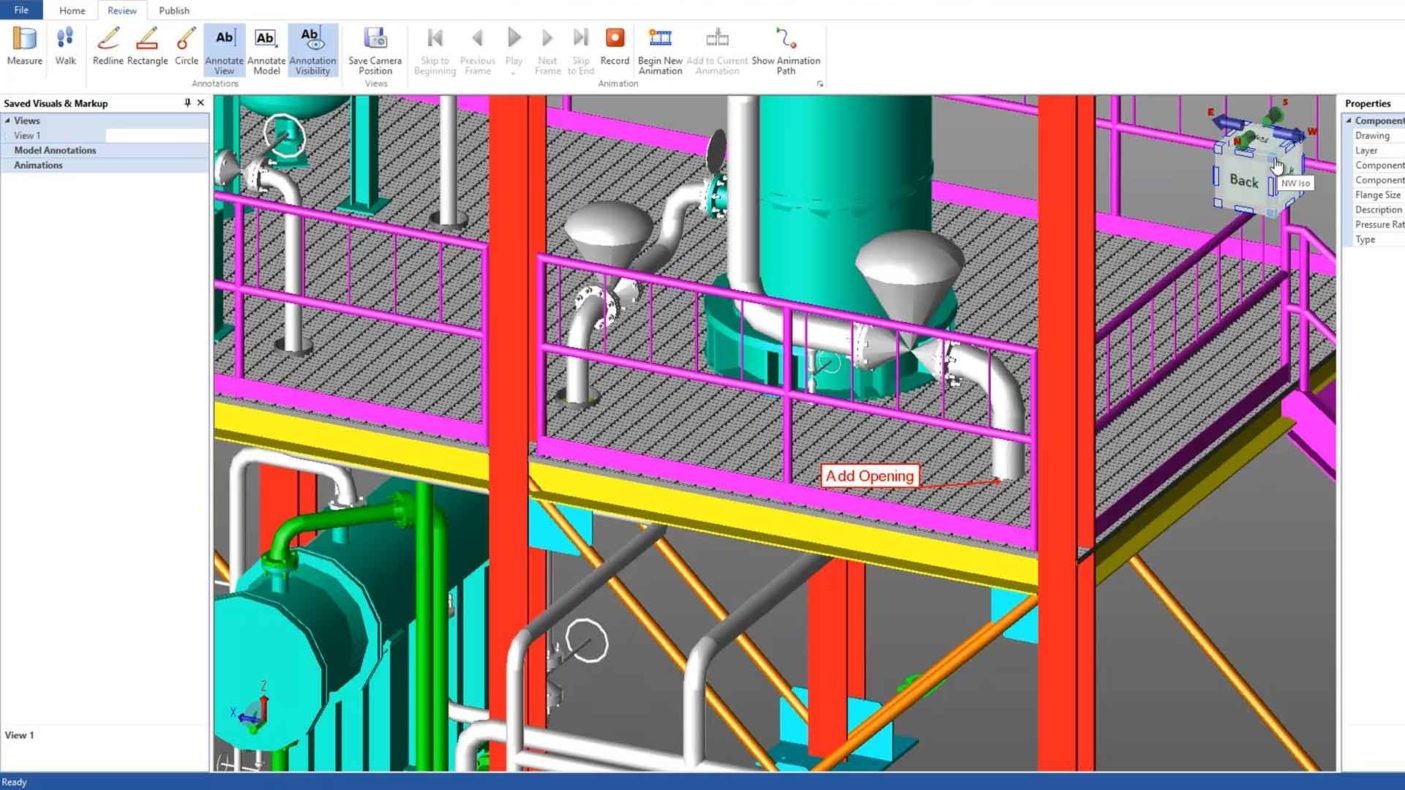Pin the Saved Visuals & Markup panel

click(187, 103)
